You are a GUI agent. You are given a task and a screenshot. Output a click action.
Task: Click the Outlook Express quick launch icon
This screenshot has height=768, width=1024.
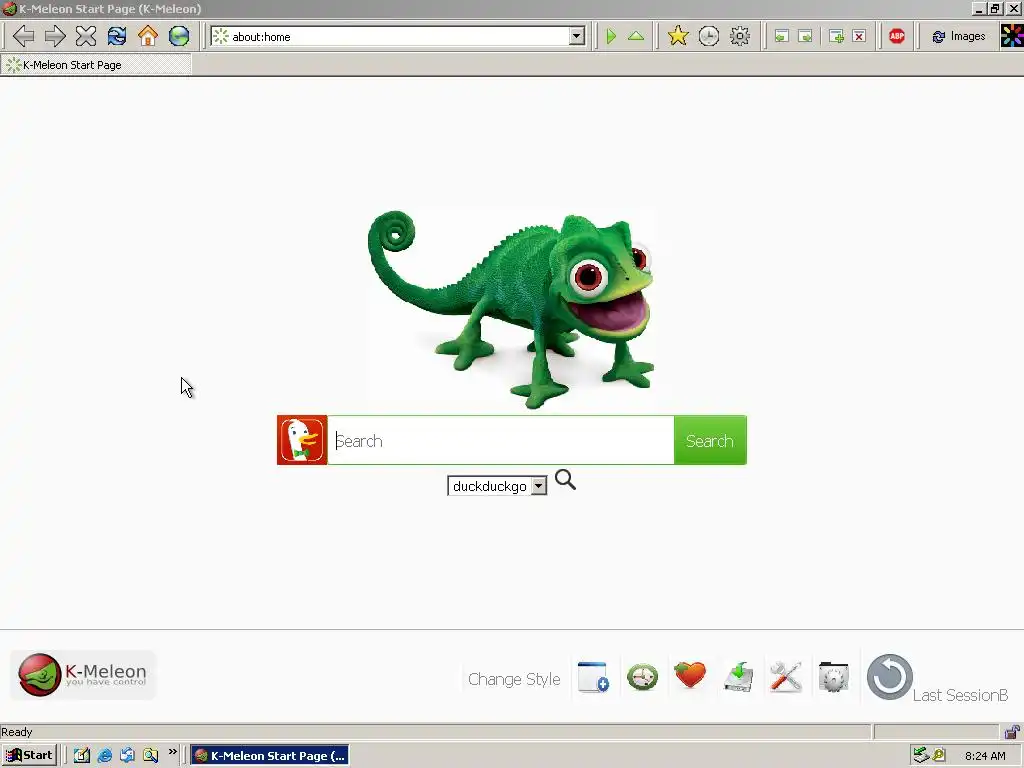(x=127, y=756)
